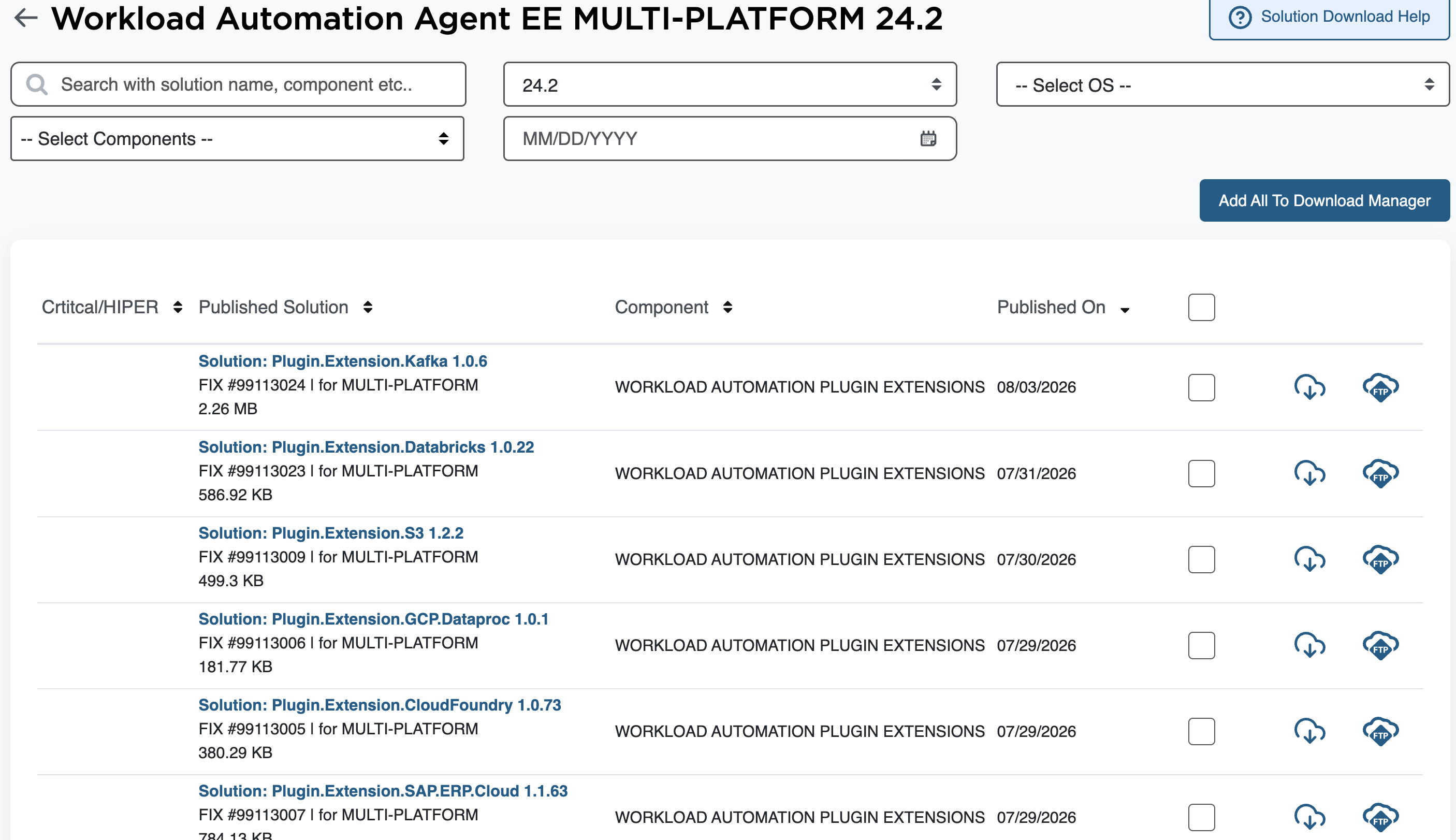
Task: Open Solution: Plugin.Extension.GCP.Dataproc 1.0.1 link
Action: 374,619
